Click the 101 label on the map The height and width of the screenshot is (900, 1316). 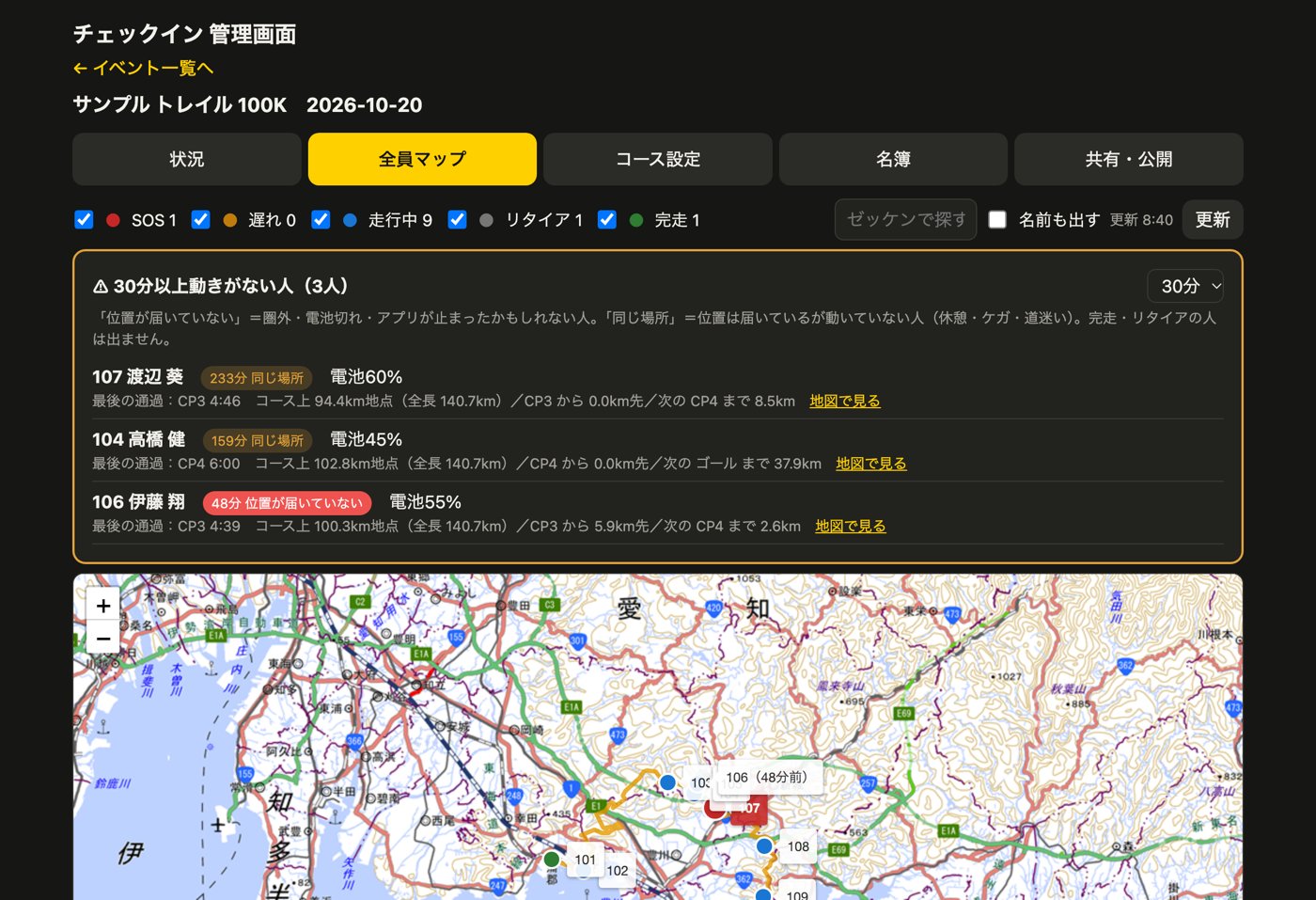click(586, 860)
